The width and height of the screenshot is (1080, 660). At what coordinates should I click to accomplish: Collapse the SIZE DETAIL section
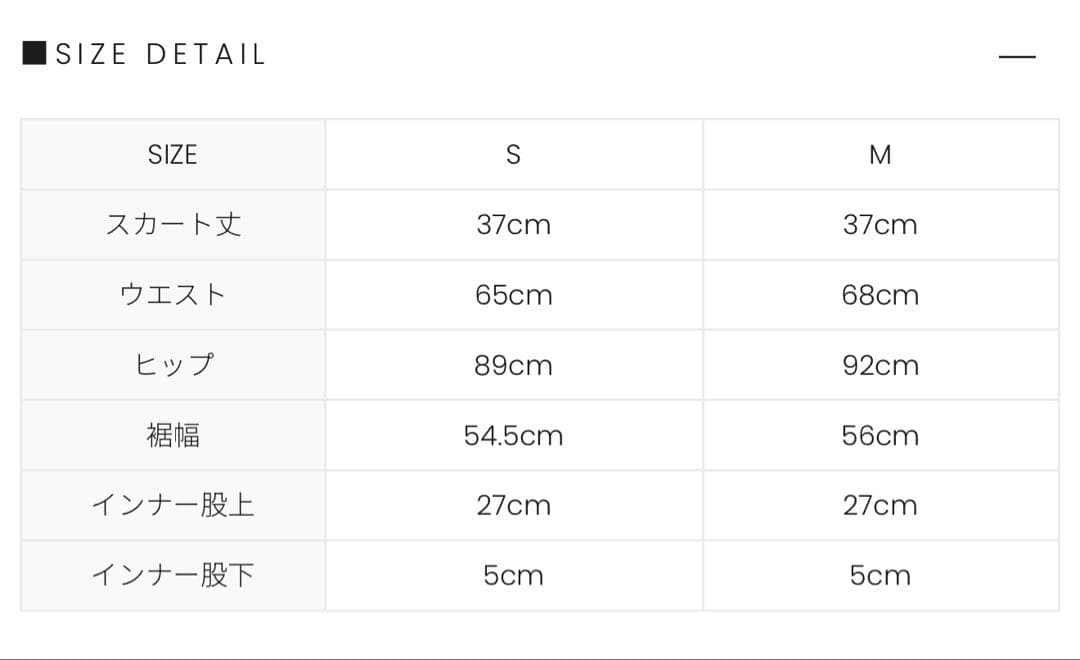coord(1017,56)
